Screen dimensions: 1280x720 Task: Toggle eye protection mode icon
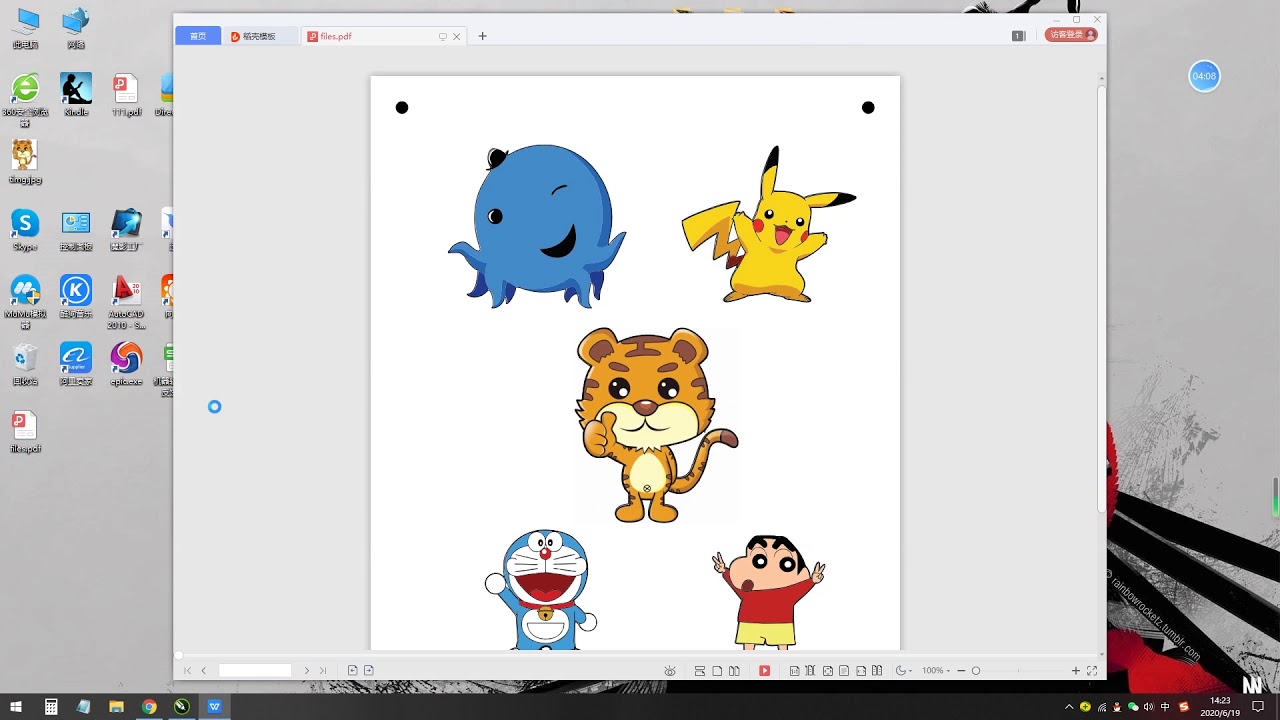[x=670, y=671]
